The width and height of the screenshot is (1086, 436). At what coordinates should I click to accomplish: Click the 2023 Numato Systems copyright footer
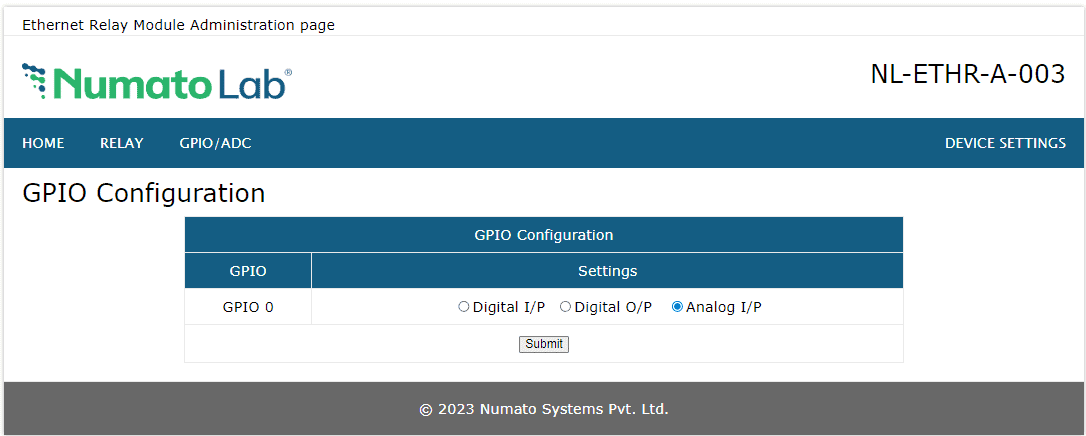pos(543,409)
